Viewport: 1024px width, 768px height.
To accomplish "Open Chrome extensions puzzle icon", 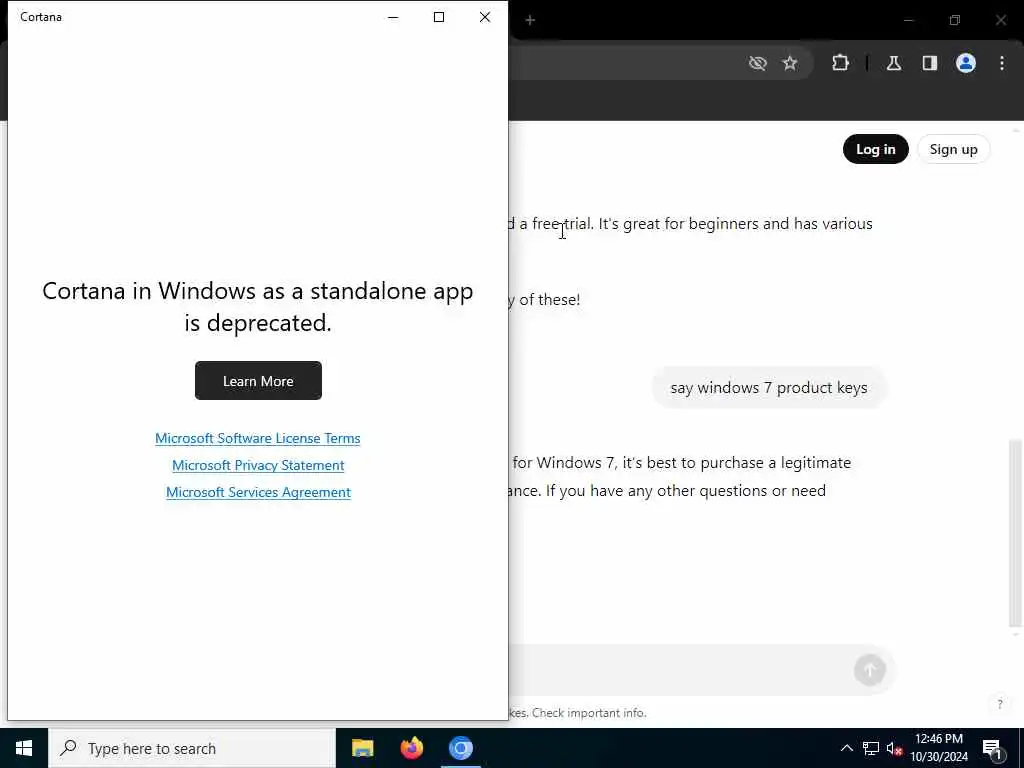I will (x=840, y=63).
